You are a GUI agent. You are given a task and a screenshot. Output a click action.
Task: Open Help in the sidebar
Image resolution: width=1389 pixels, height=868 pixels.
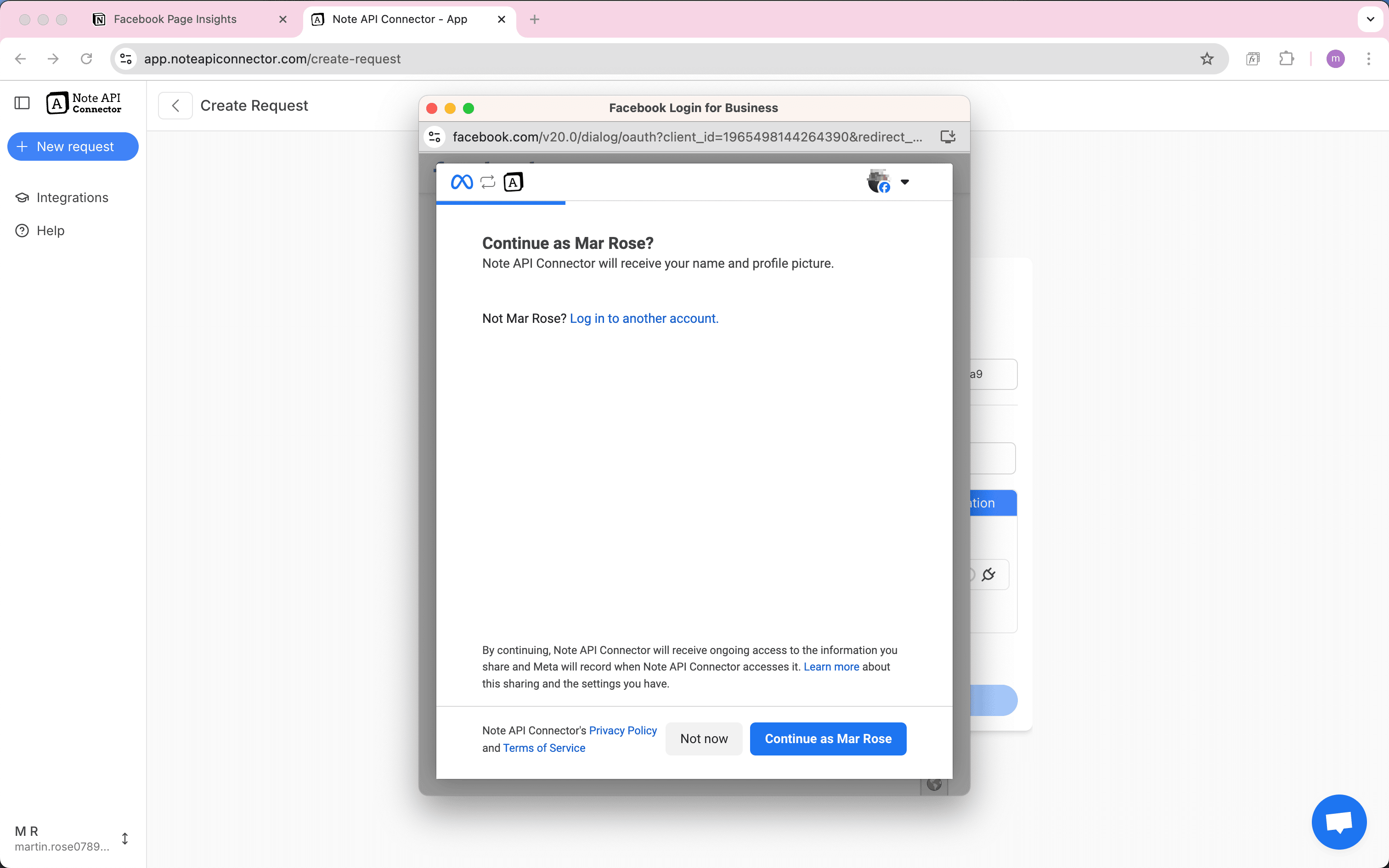pyautogui.click(x=40, y=230)
